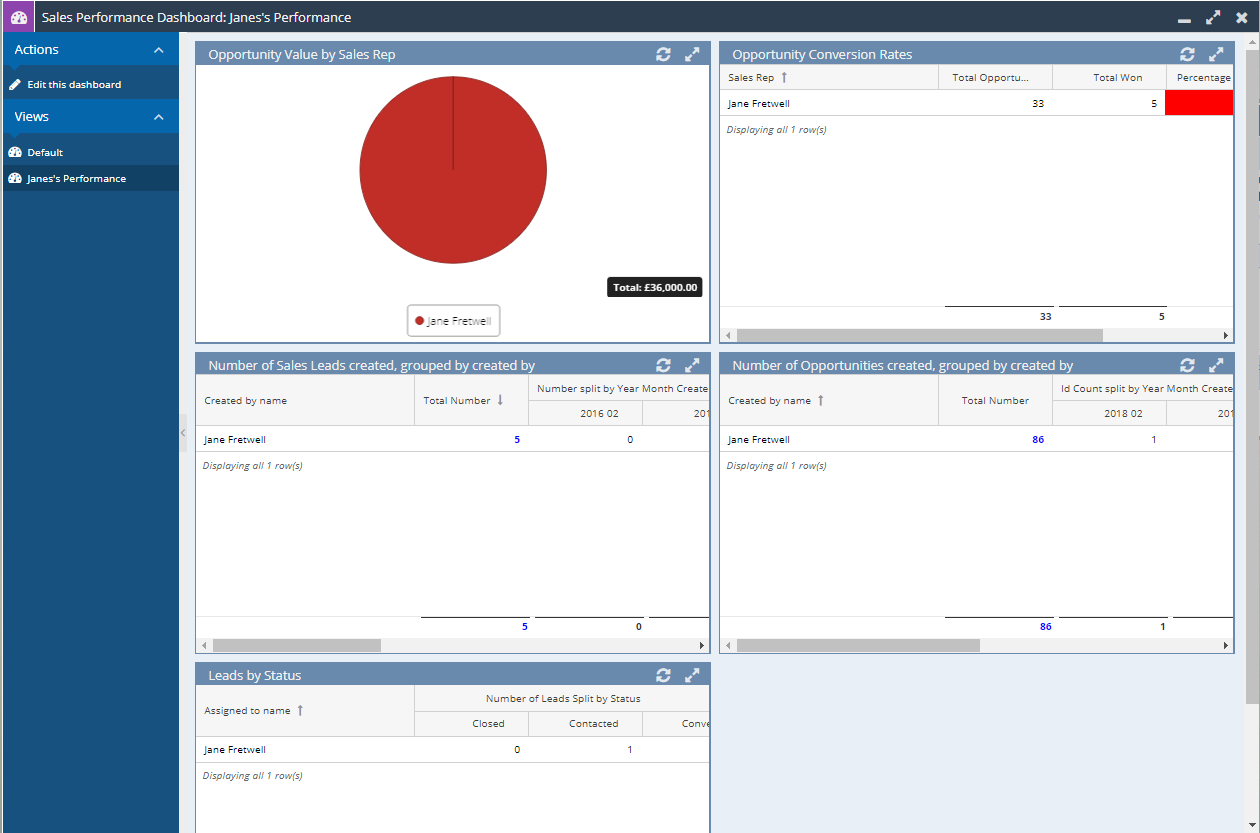The height and width of the screenshot is (833, 1260).
Task: Click Conversion Rates horizontal scrollbar thumb
Action: pos(919,335)
